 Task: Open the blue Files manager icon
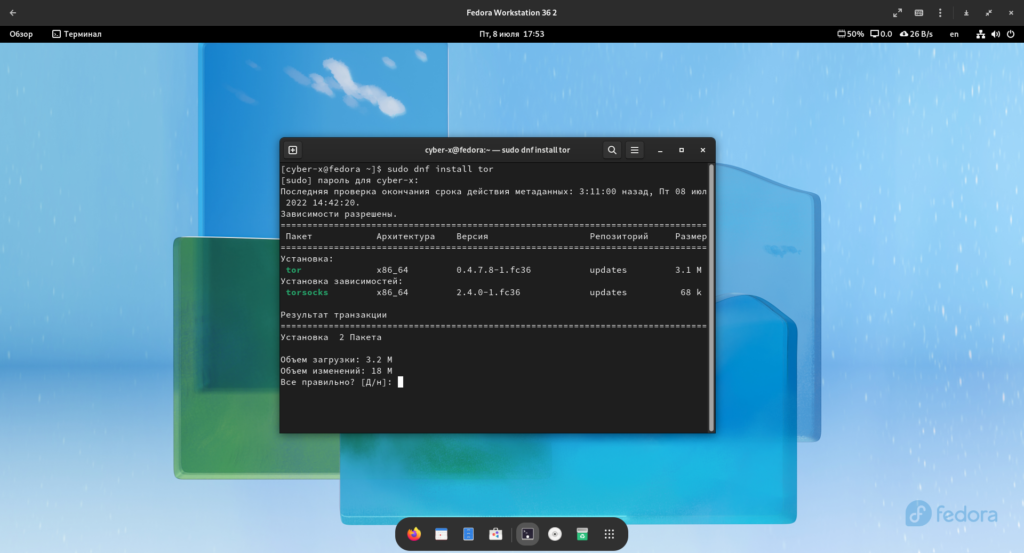[x=468, y=534]
